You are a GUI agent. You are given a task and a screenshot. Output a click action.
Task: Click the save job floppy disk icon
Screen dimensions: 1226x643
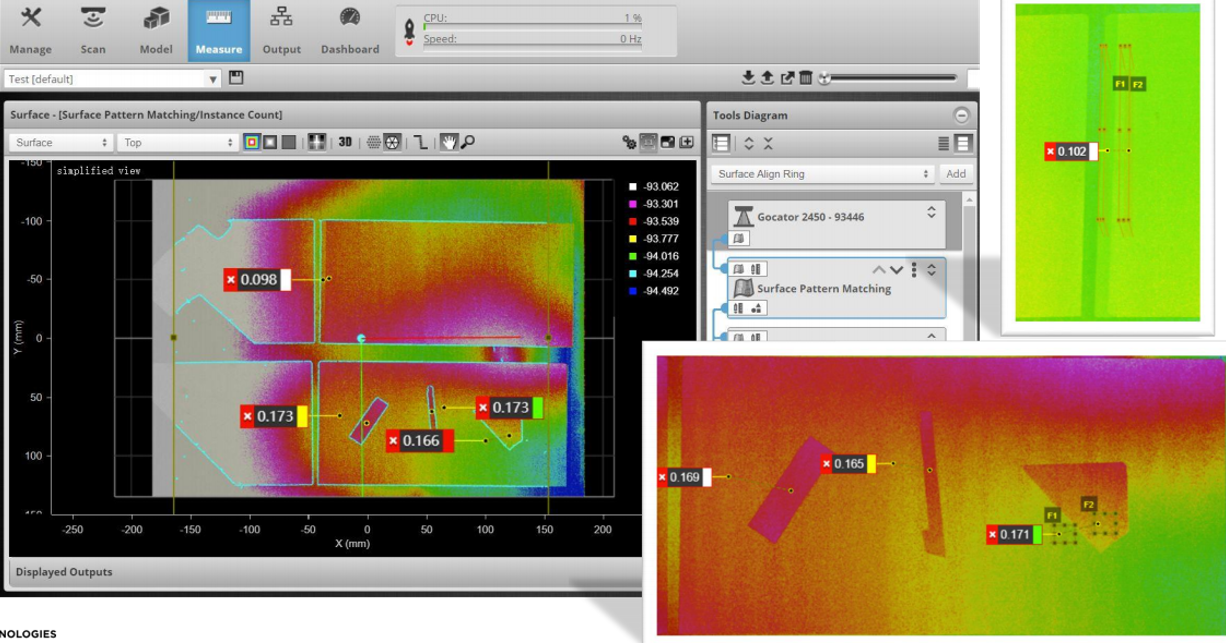point(236,78)
